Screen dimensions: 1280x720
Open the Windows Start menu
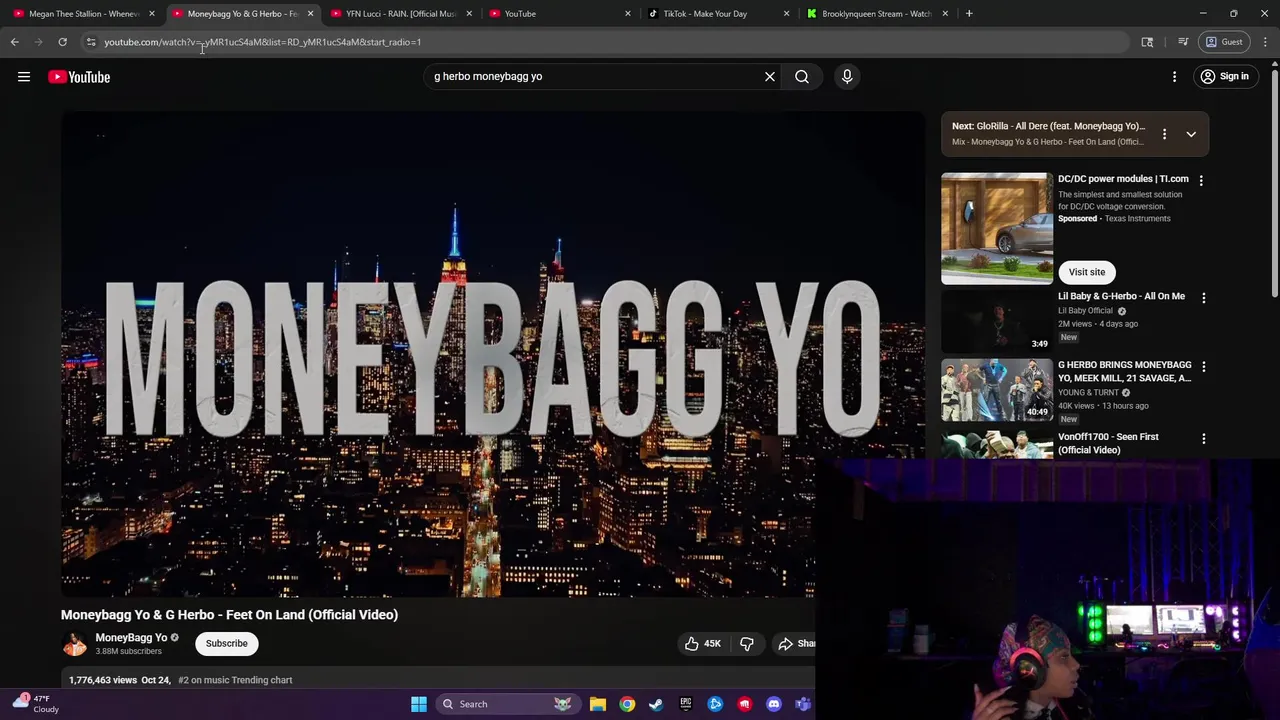tap(419, 704)
